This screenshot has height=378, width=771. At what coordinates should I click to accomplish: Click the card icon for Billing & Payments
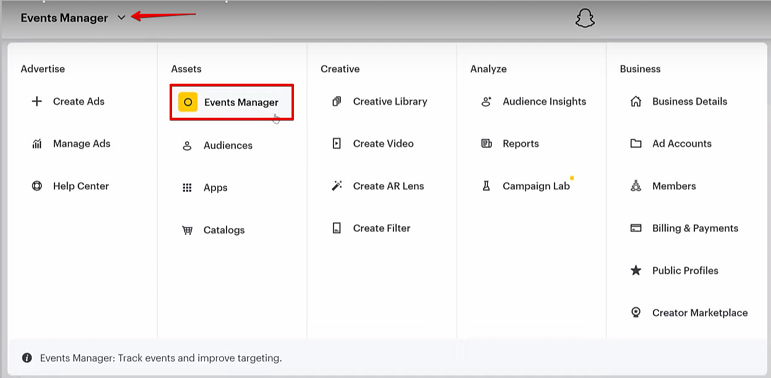click(x=636, y=228)
